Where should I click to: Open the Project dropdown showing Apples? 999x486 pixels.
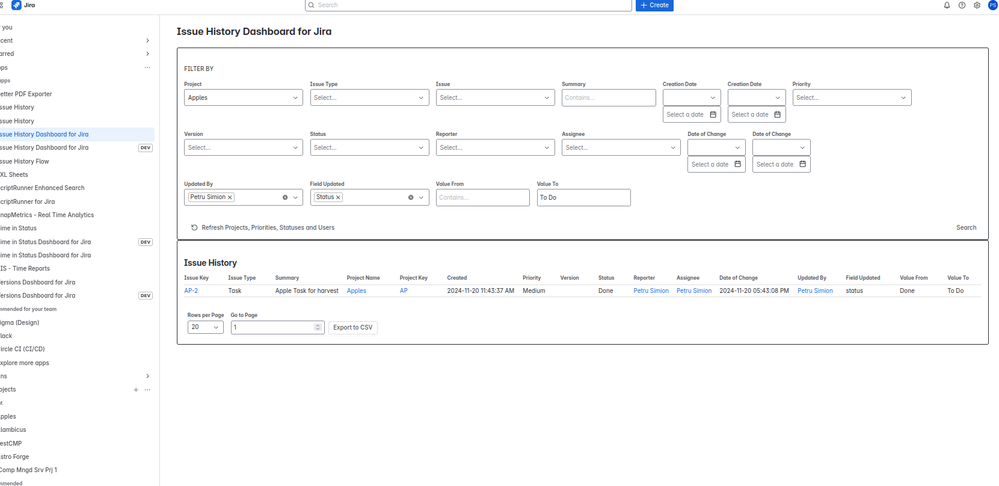tap(243, 97)
